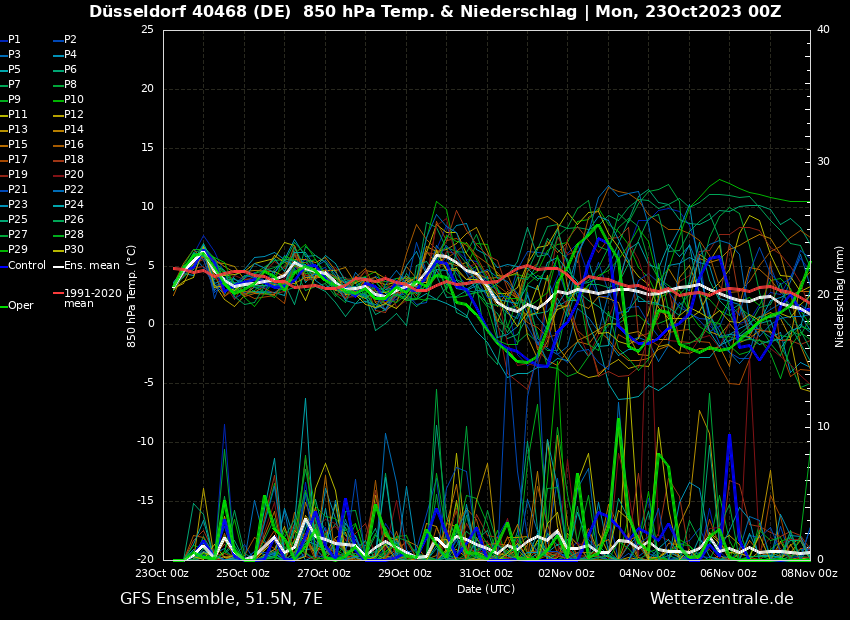850x620 pixels.
Task: Click the Ens. mean legend entry
Action: click(x=91, y=266)
